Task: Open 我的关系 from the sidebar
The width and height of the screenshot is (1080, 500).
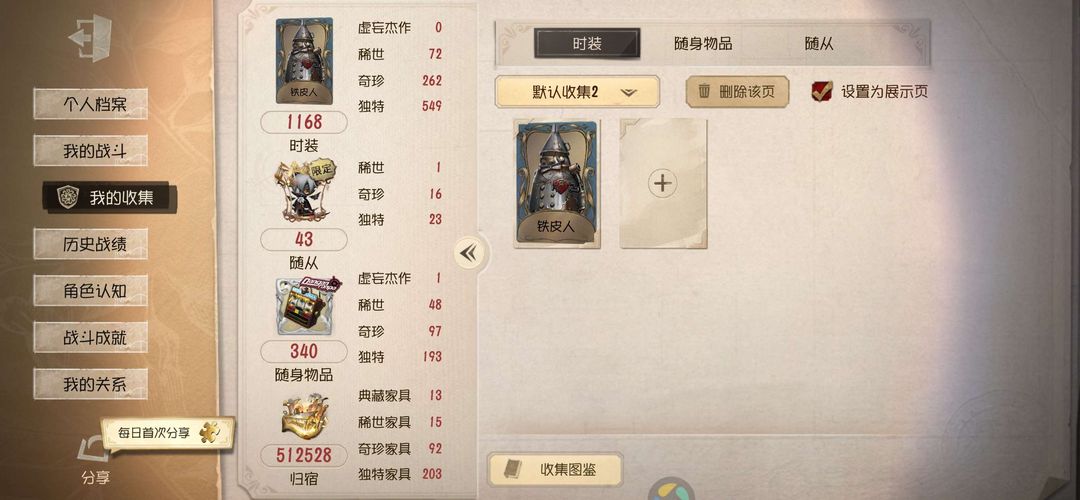Action: 91,384
